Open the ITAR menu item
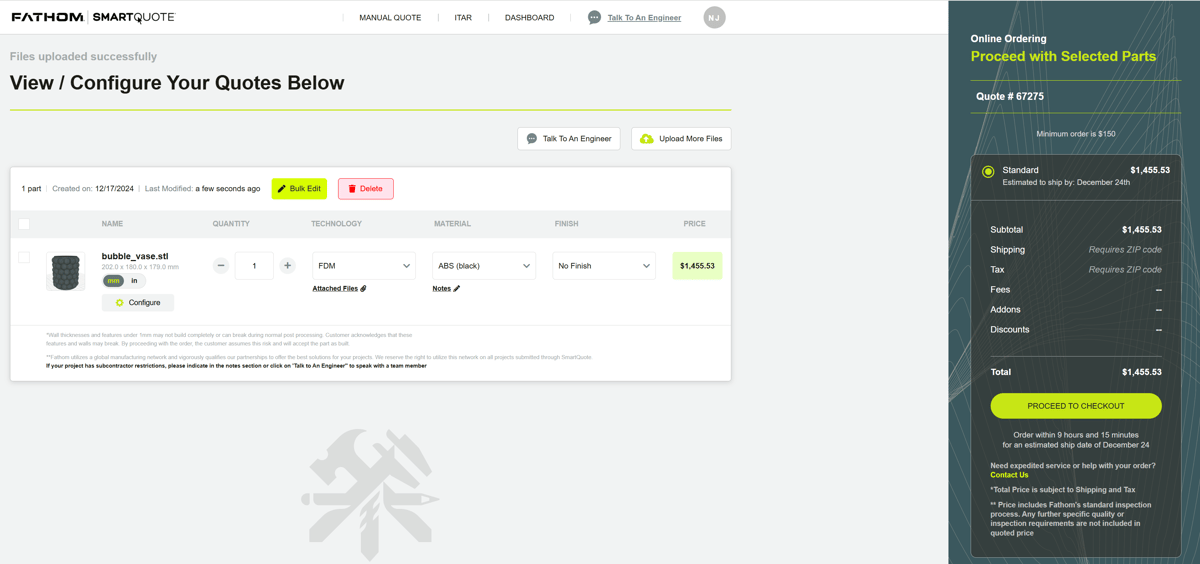 pyautogui.click(x=463, y=17)
